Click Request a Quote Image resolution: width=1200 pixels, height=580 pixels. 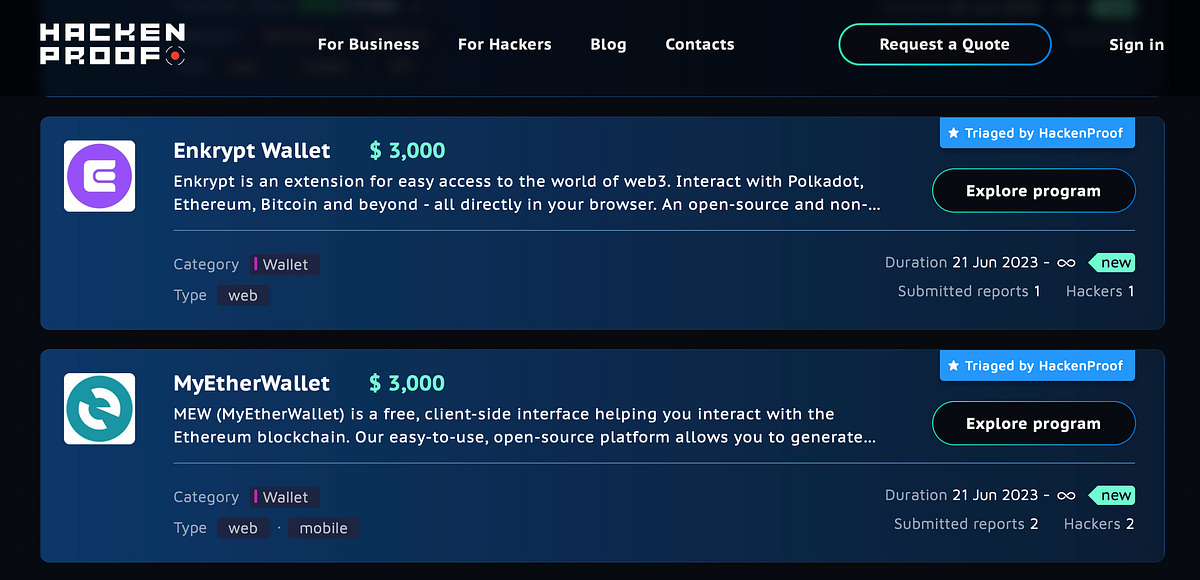coord(944,44)
